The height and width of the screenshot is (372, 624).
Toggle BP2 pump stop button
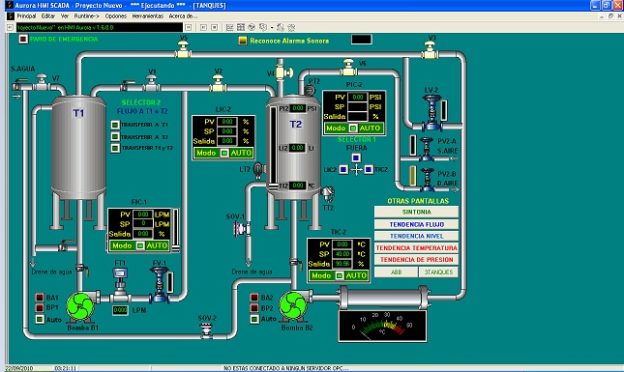254,308
